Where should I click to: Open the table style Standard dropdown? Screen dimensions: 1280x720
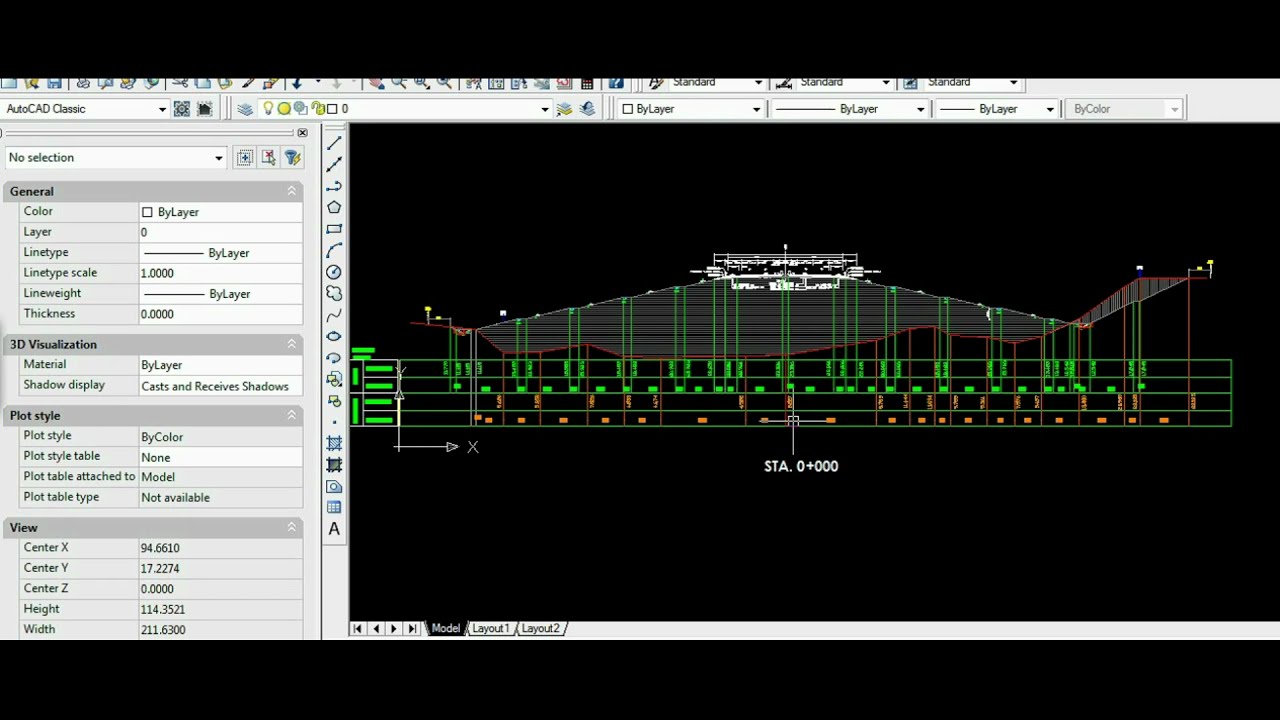tap(1013, 83)
